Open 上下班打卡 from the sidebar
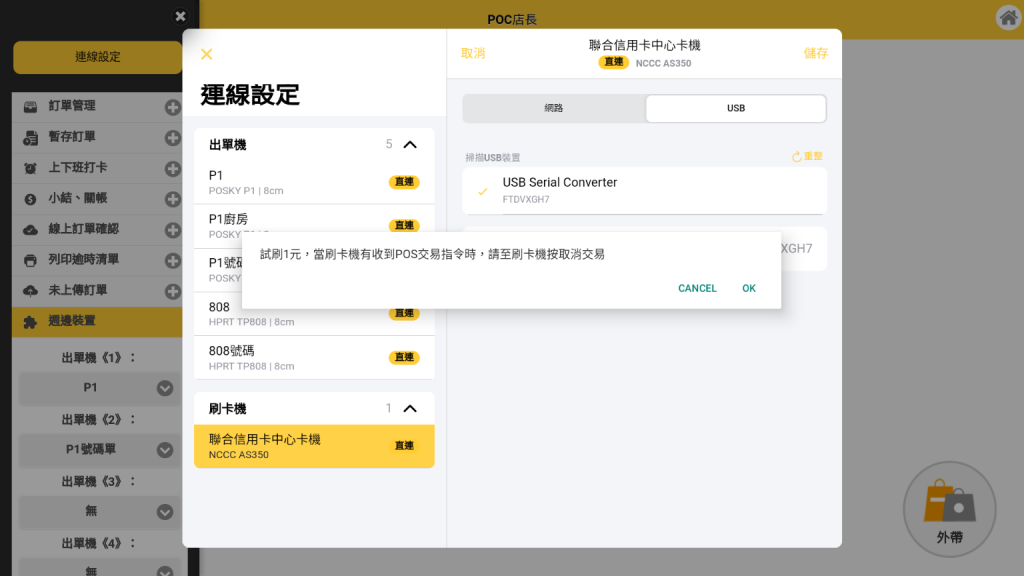The height and width of the screenshot is (576, 1024). (x=78, y=167)
